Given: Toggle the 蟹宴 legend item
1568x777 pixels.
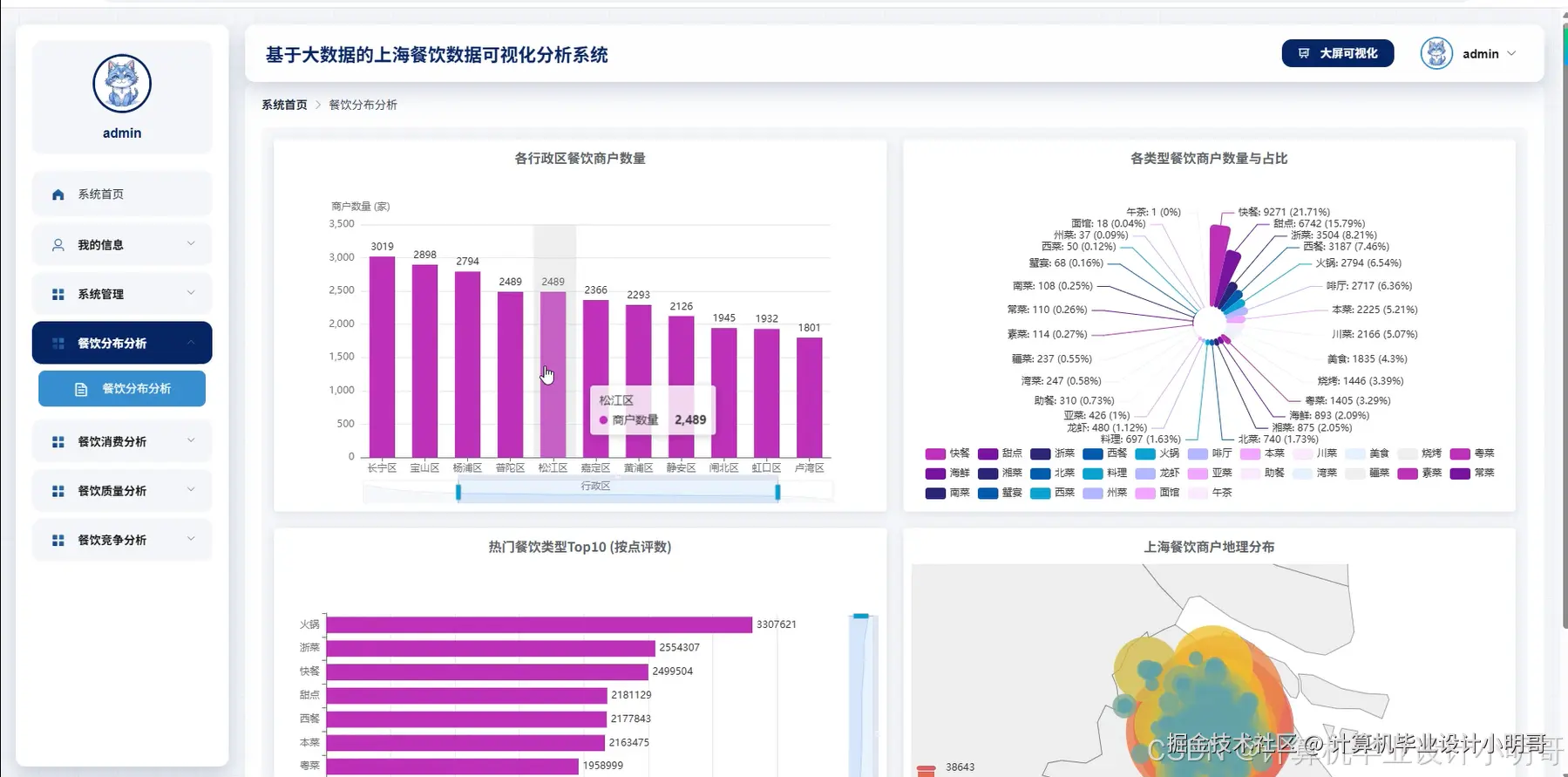Looking at the screenshot, I should coord(999,493).
